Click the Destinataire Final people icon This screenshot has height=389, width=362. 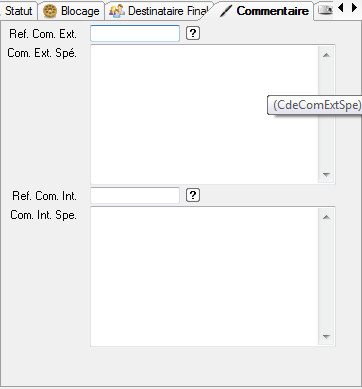[x=117, y=11]
